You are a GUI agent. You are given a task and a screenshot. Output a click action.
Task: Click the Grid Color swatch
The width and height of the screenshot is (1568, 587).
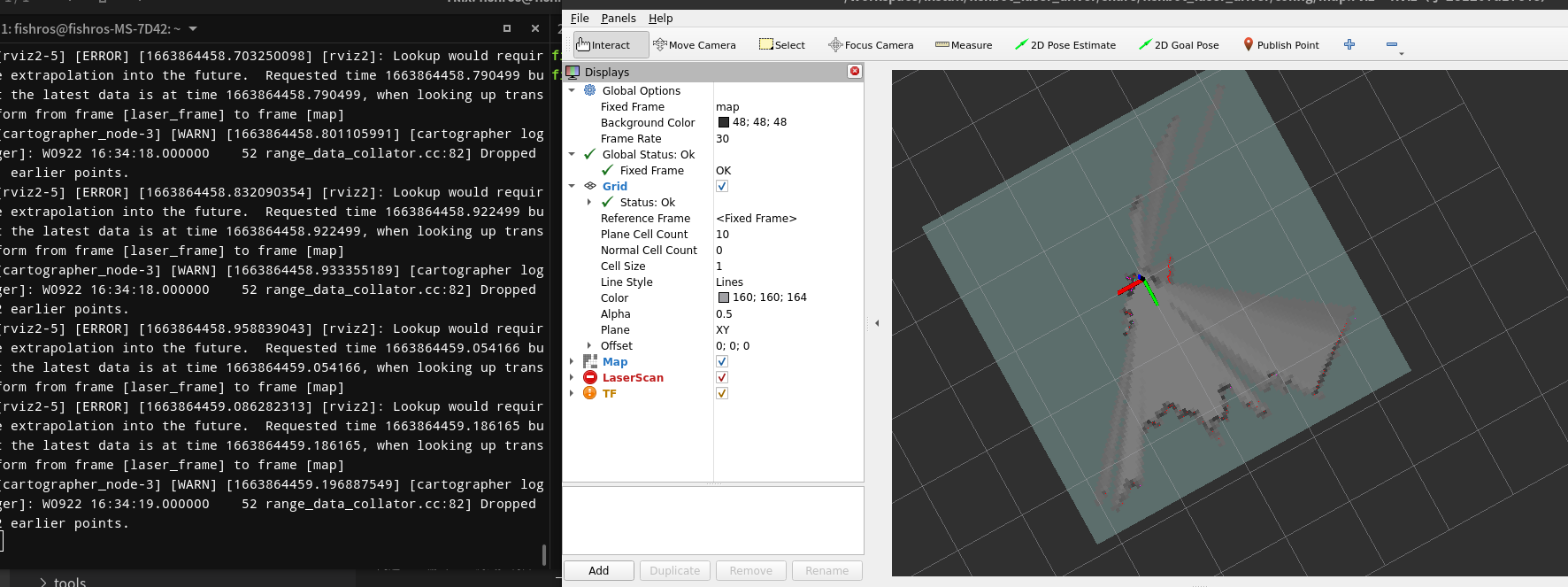click(724, 297)
